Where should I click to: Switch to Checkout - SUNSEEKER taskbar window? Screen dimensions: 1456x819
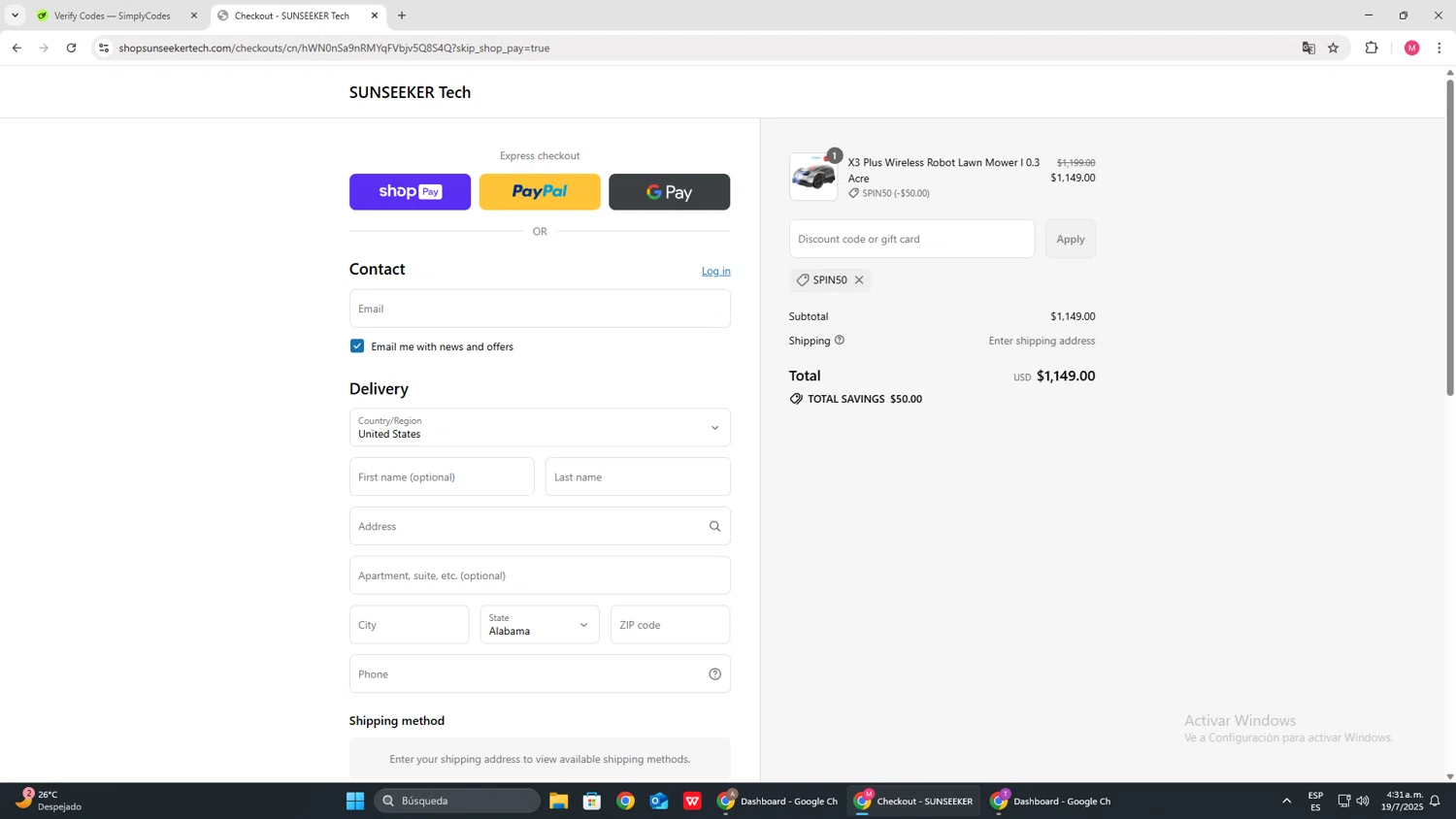point(913,802)
